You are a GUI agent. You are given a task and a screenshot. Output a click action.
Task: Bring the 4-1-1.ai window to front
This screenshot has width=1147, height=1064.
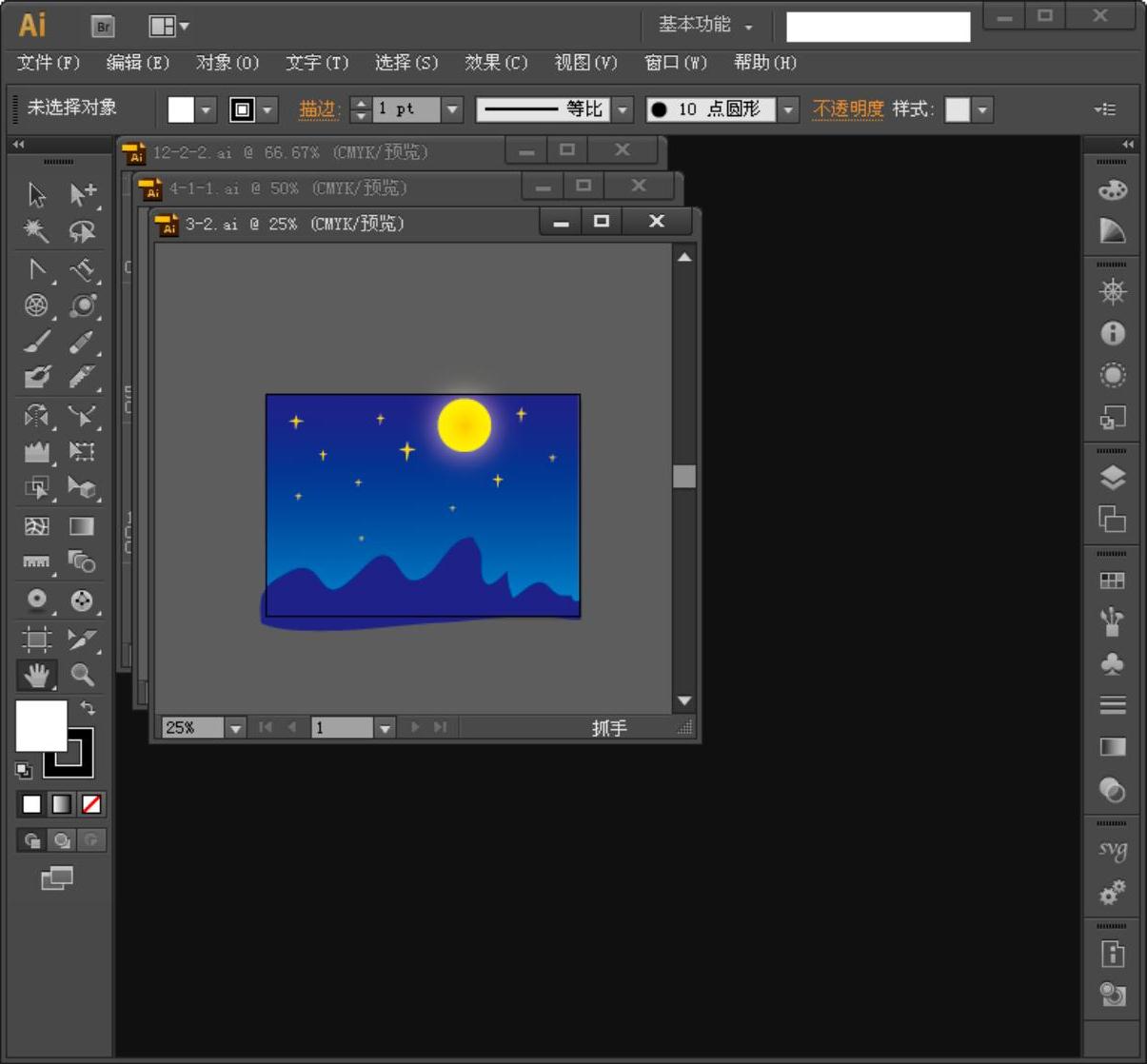[288, 188]
